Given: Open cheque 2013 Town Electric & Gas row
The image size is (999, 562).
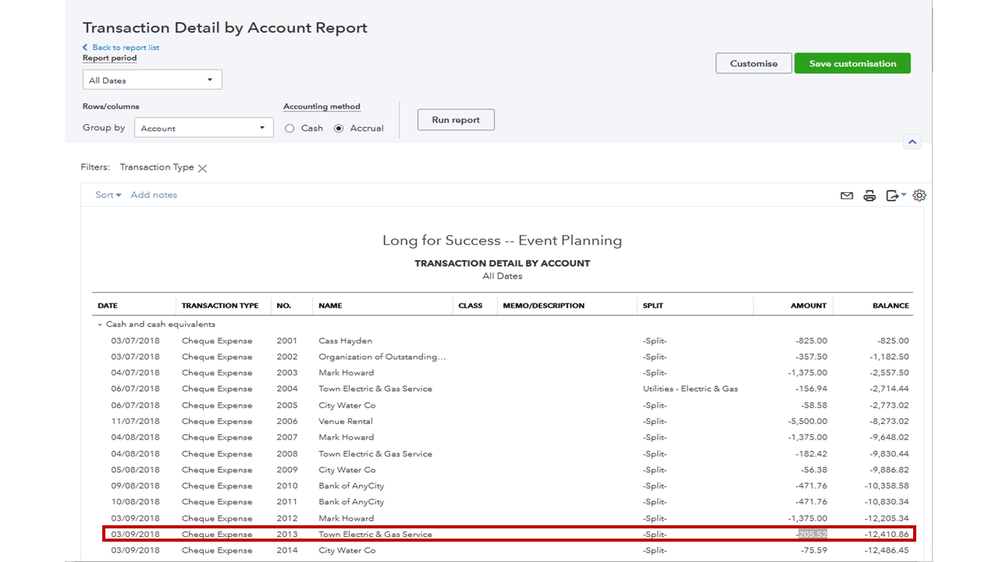Looking at the screenshot, I should [x=375, y=535].
